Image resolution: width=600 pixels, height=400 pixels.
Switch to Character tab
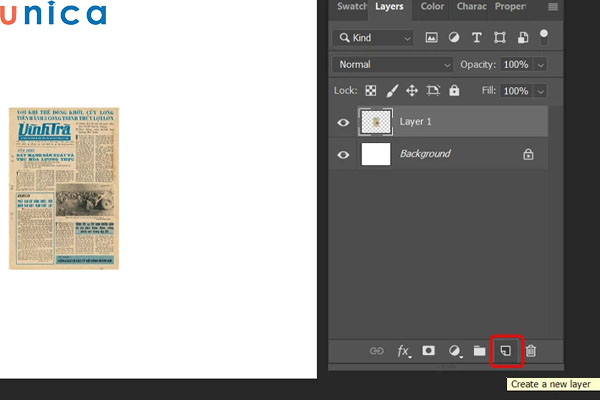(471, 7)
